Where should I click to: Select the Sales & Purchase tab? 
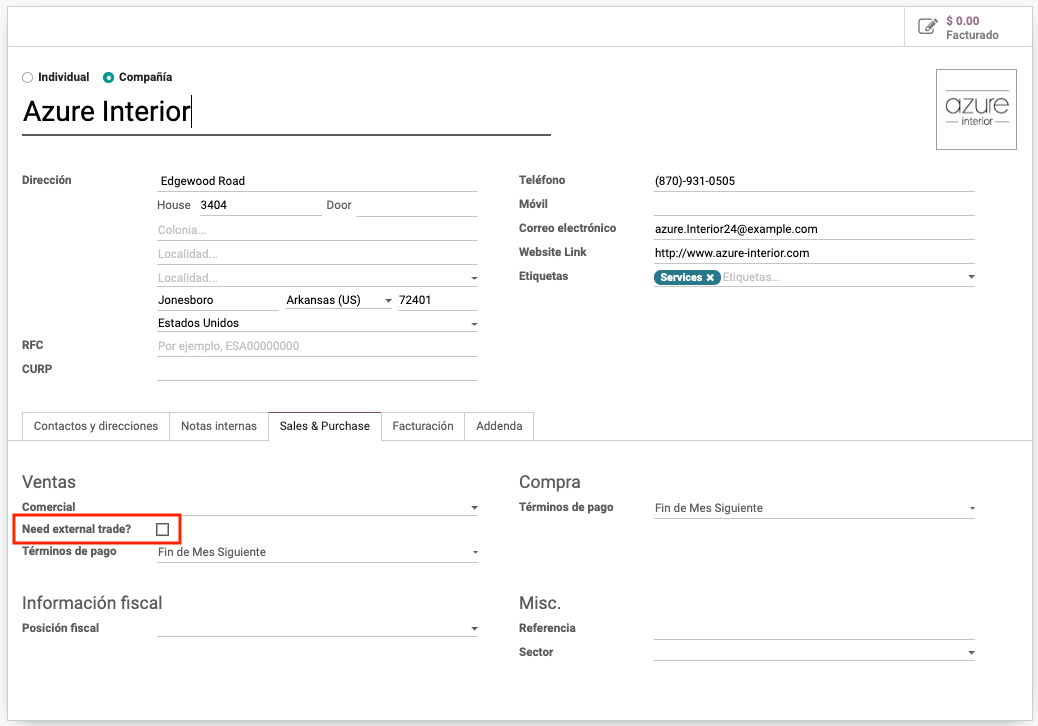coord(324,426)
